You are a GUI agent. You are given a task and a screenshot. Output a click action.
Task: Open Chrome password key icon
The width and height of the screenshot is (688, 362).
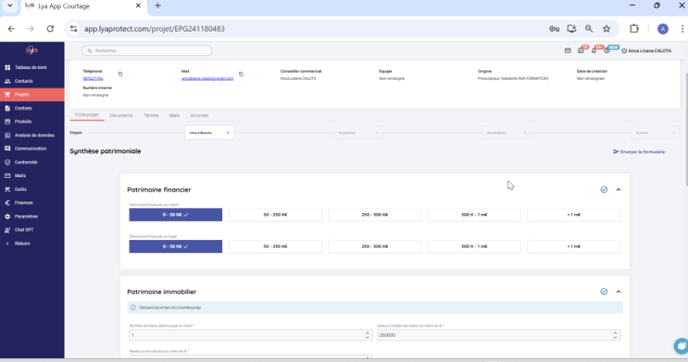pyautogui.click(x=554, y=29)
